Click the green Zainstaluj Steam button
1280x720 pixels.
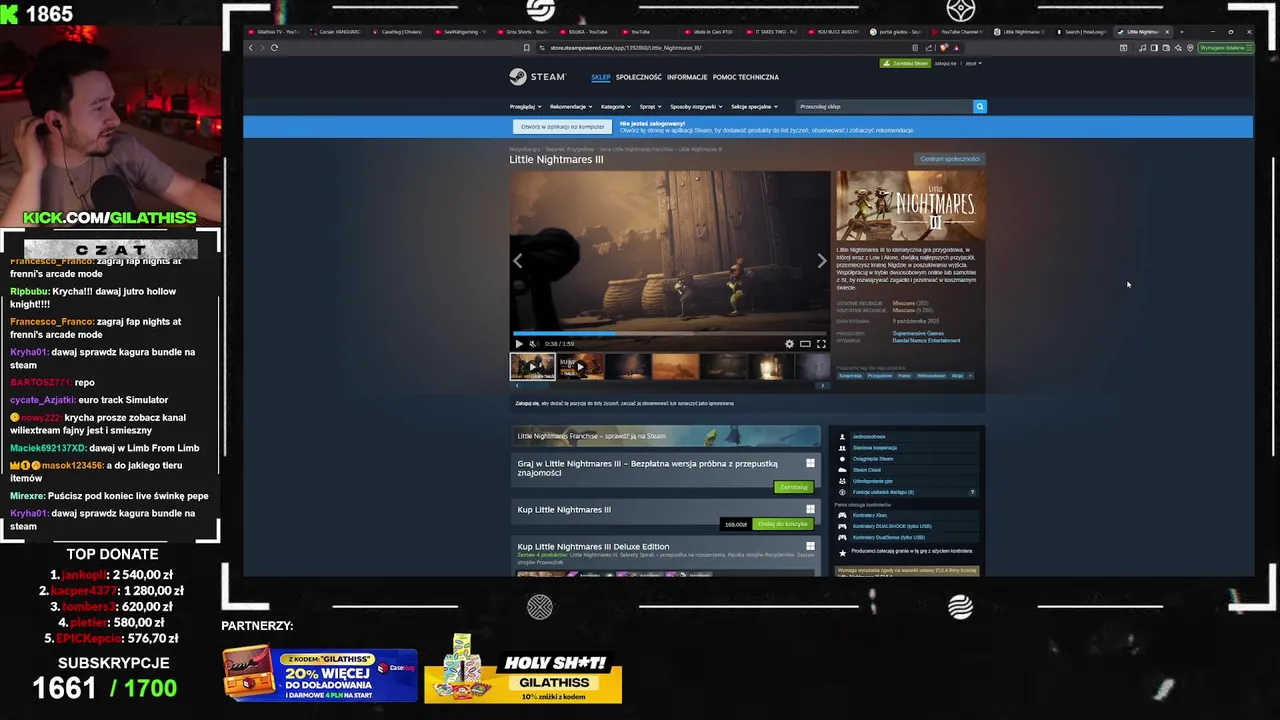pos(905,63)
